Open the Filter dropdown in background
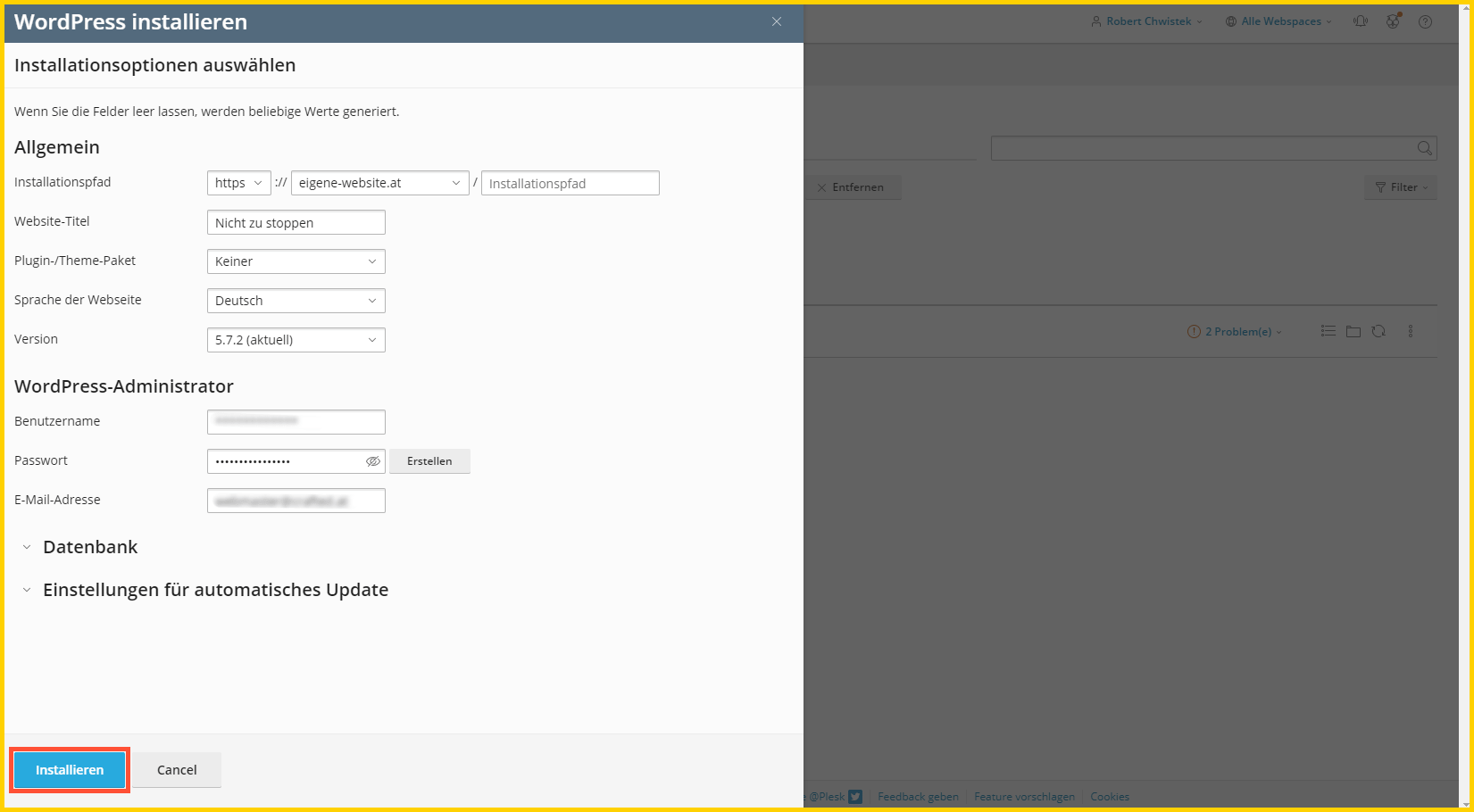Screen dimensions: 1474x812 click(x=1401, y=187)
